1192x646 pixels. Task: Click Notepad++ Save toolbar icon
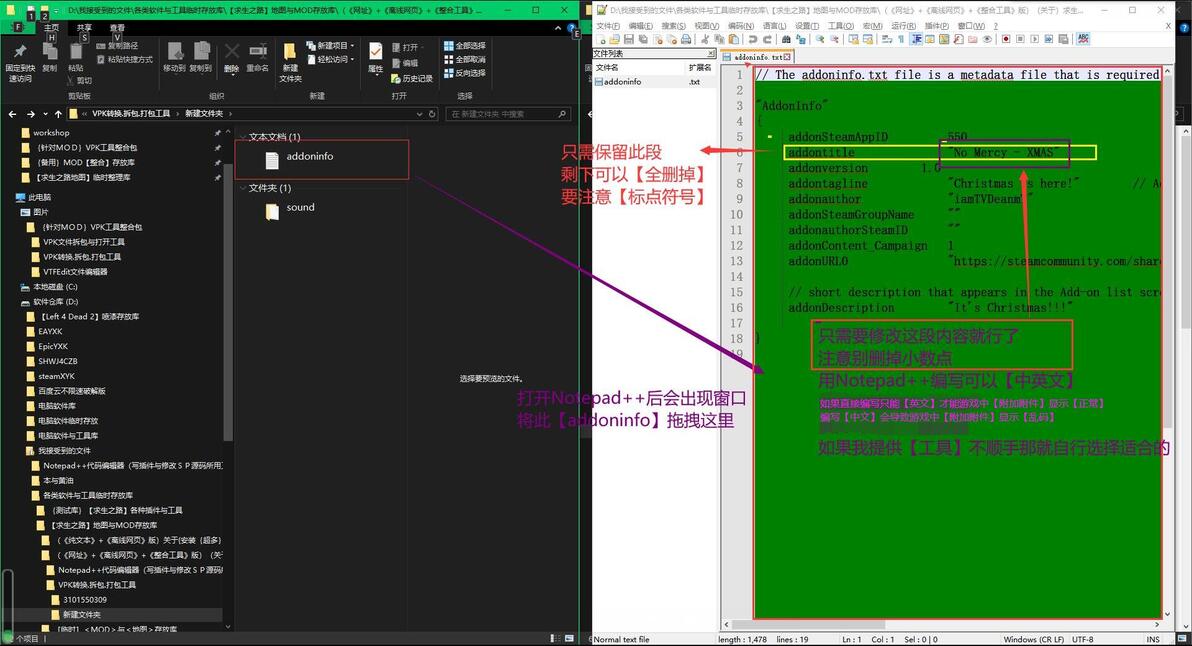coord(629,40)
